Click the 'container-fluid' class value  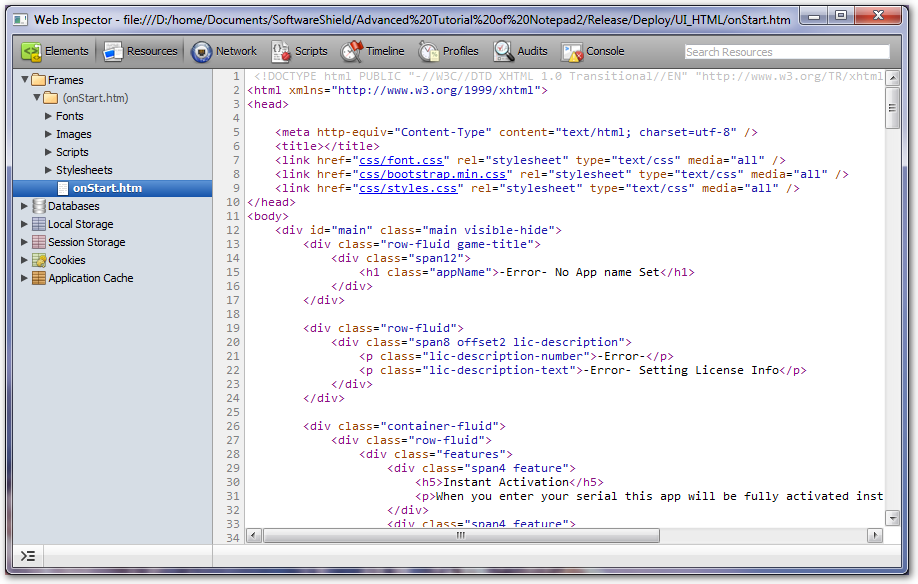(440, 426)
